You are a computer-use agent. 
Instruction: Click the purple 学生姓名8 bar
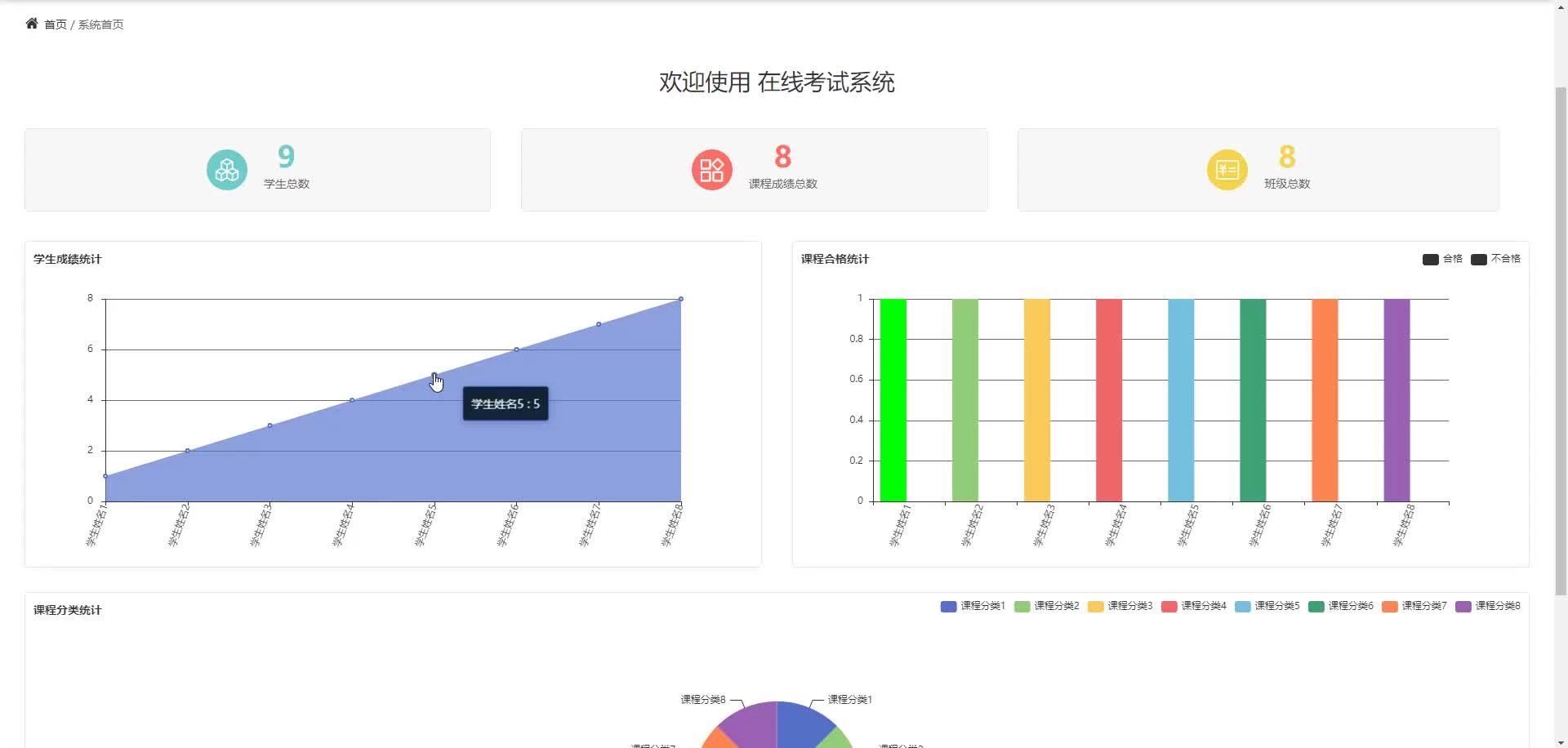coord(1396,400)
